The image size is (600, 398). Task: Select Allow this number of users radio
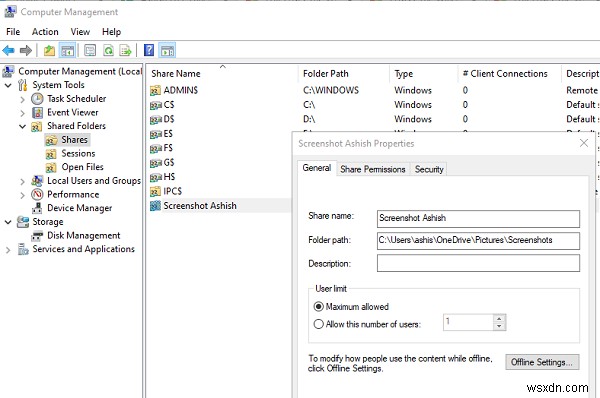pyautogui.click(x=318, y=324)
